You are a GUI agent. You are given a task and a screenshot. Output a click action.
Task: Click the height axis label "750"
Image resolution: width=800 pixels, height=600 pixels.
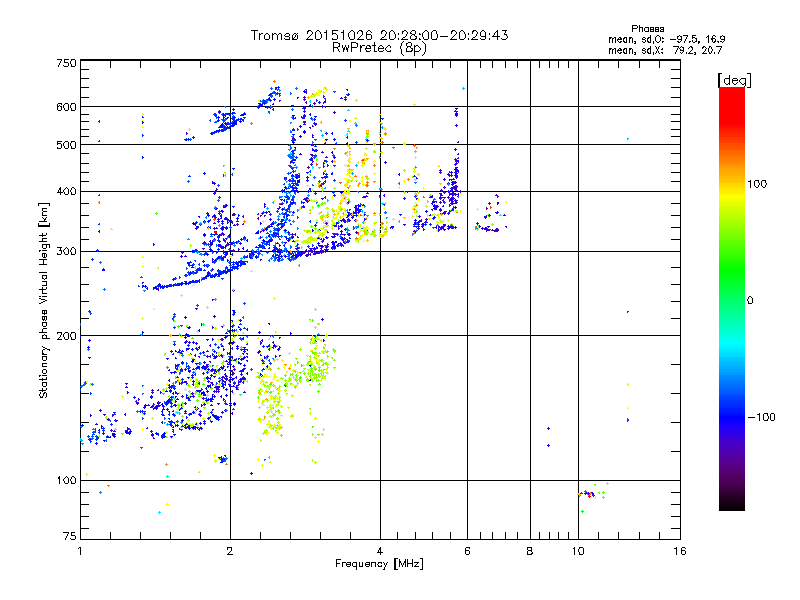pyautogui.click(x=66, y=63)
